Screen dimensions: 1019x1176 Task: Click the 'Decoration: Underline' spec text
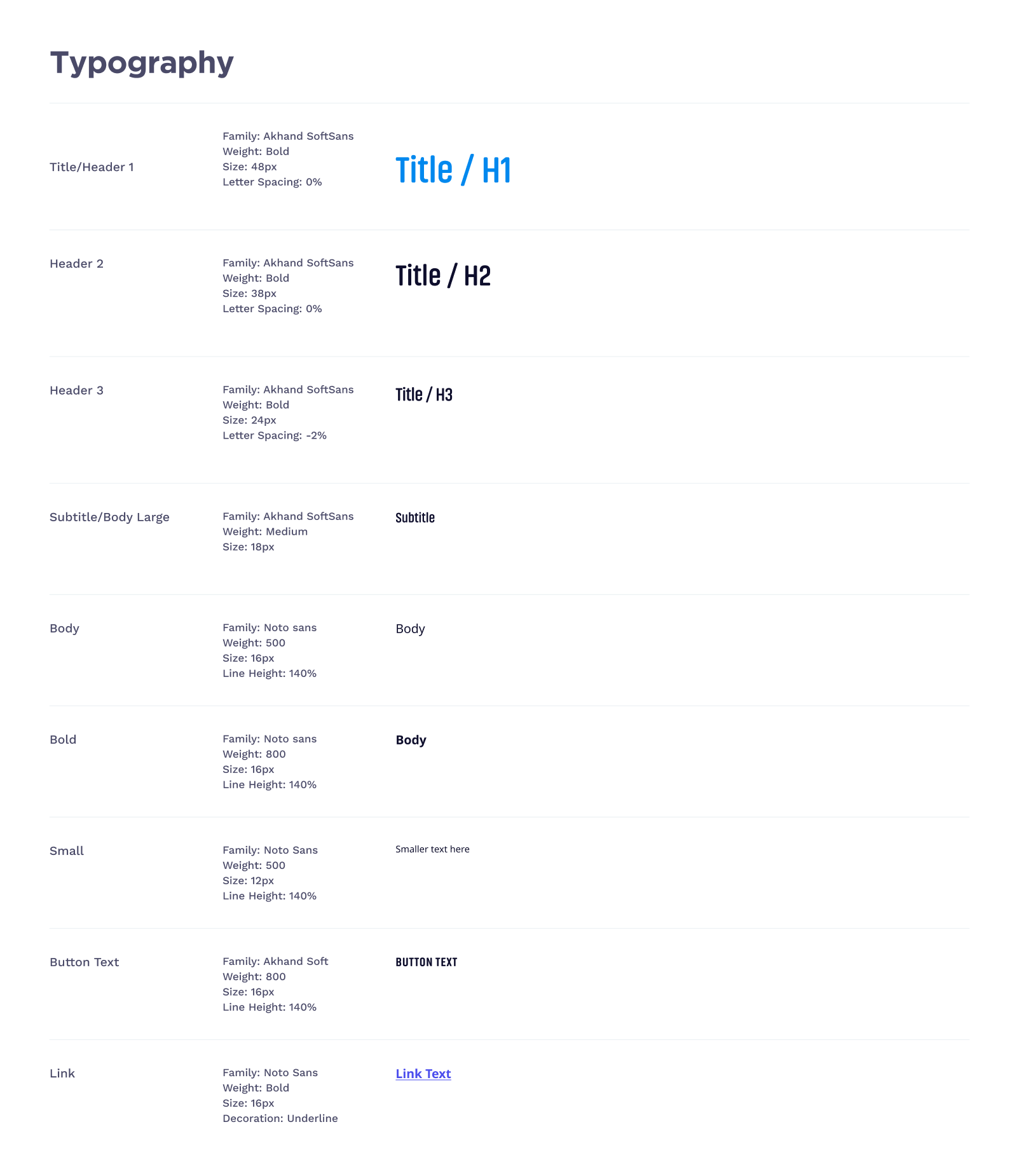pyautogui.click(x=280, y=1118)
